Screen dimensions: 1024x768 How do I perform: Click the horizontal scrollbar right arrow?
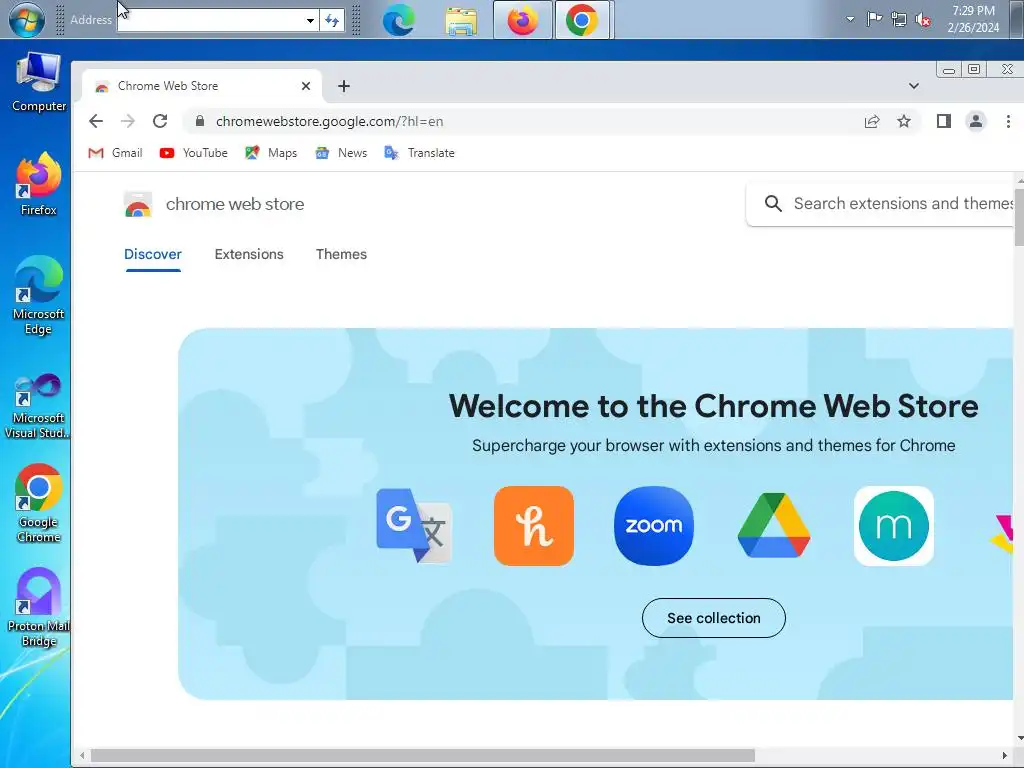[x=1004, y=756]
